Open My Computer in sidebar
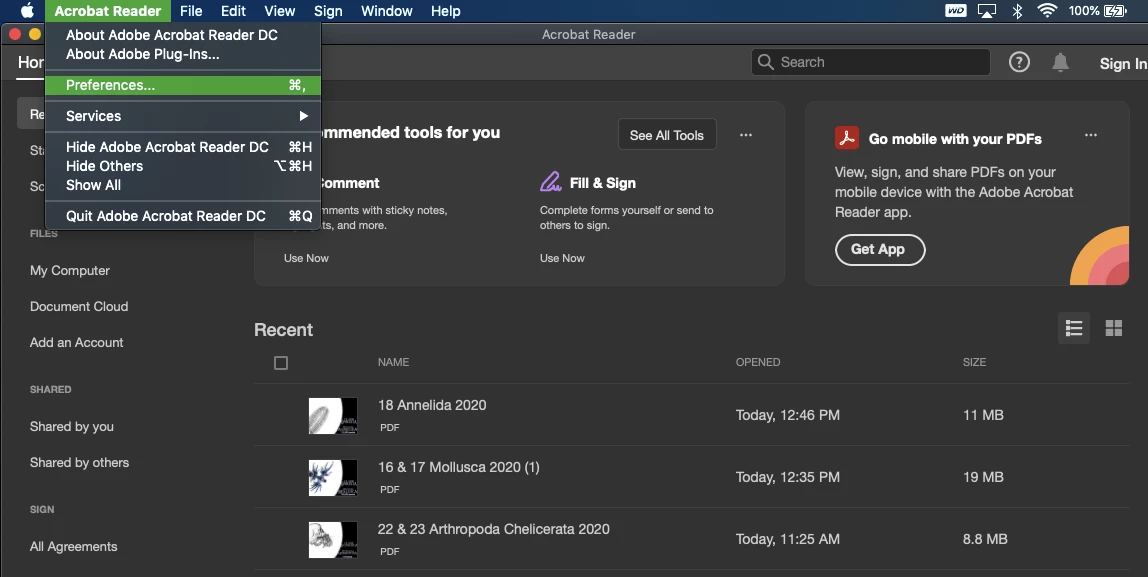 pyautogui.click(x=70, y=270)
